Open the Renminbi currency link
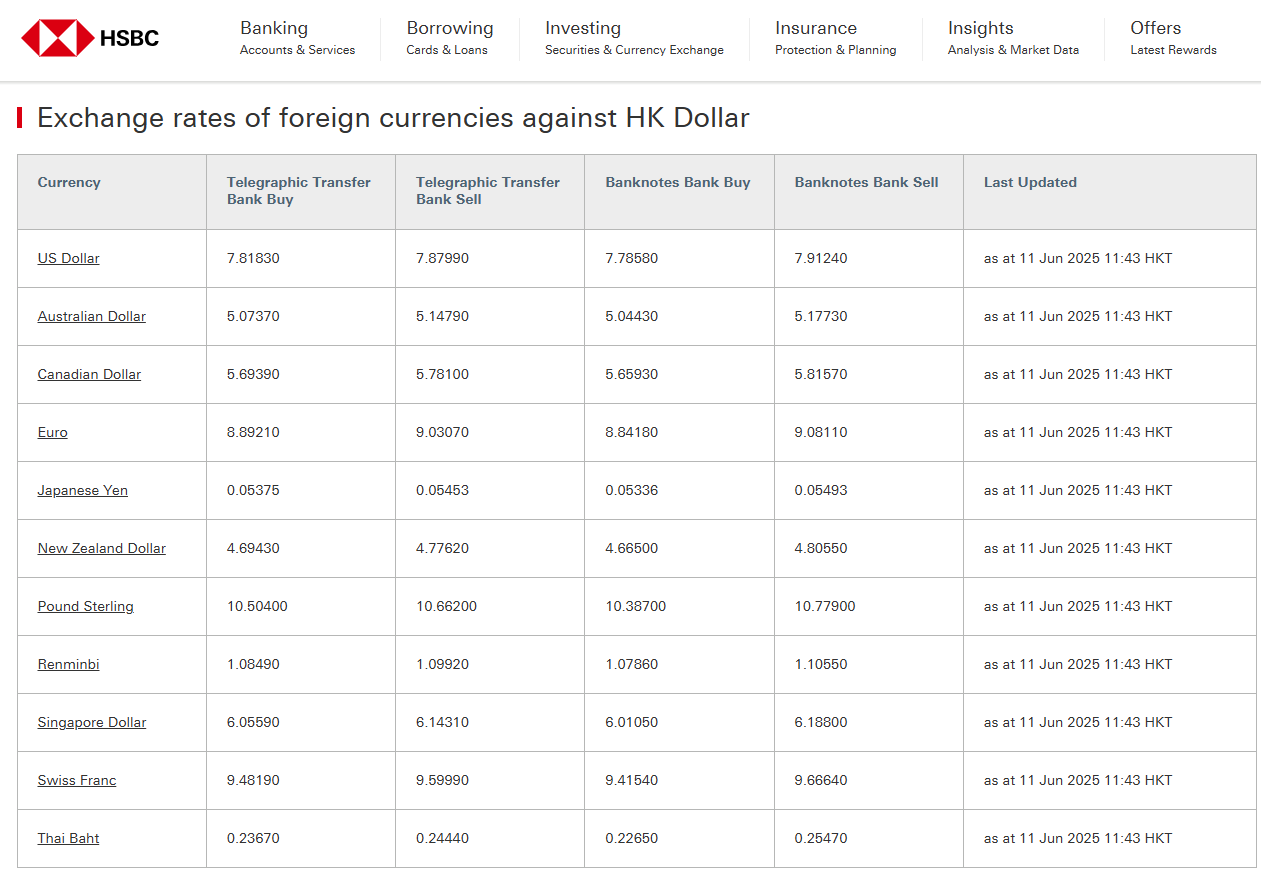This screenshot has height=871, width=1261. (x=69, y=664)
